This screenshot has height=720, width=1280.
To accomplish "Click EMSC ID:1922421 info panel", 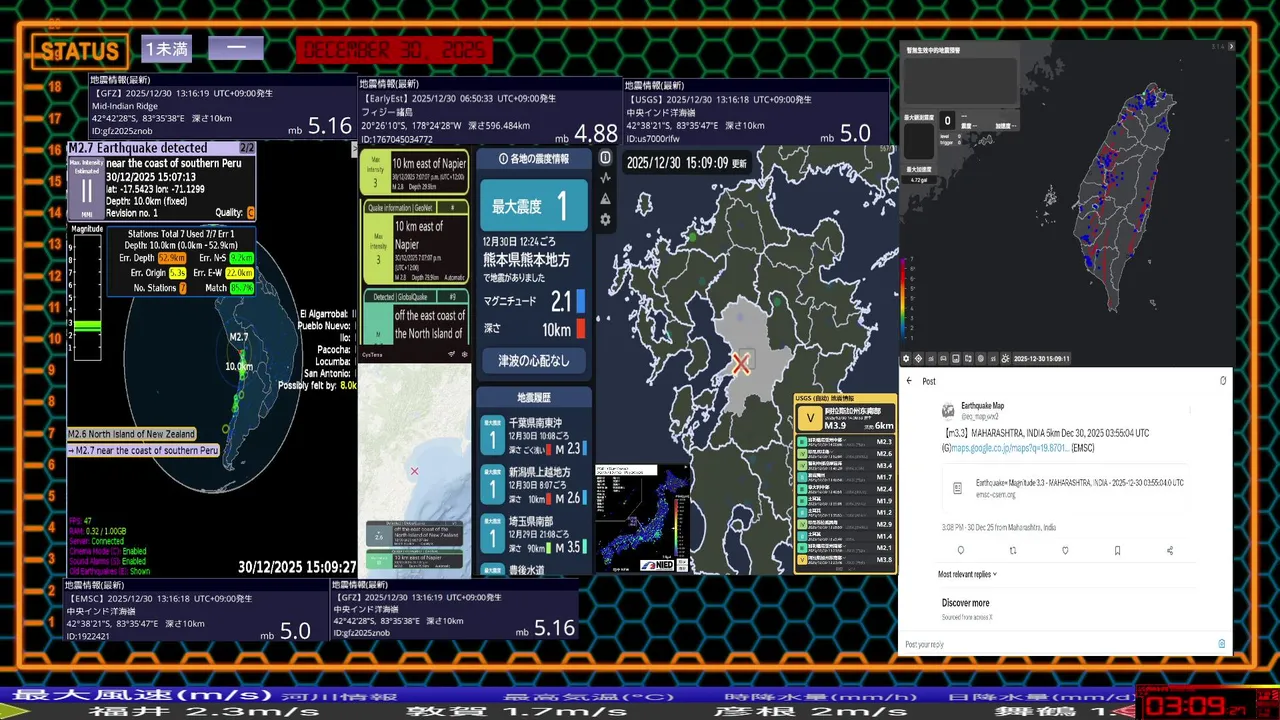I will coord(198,610).
